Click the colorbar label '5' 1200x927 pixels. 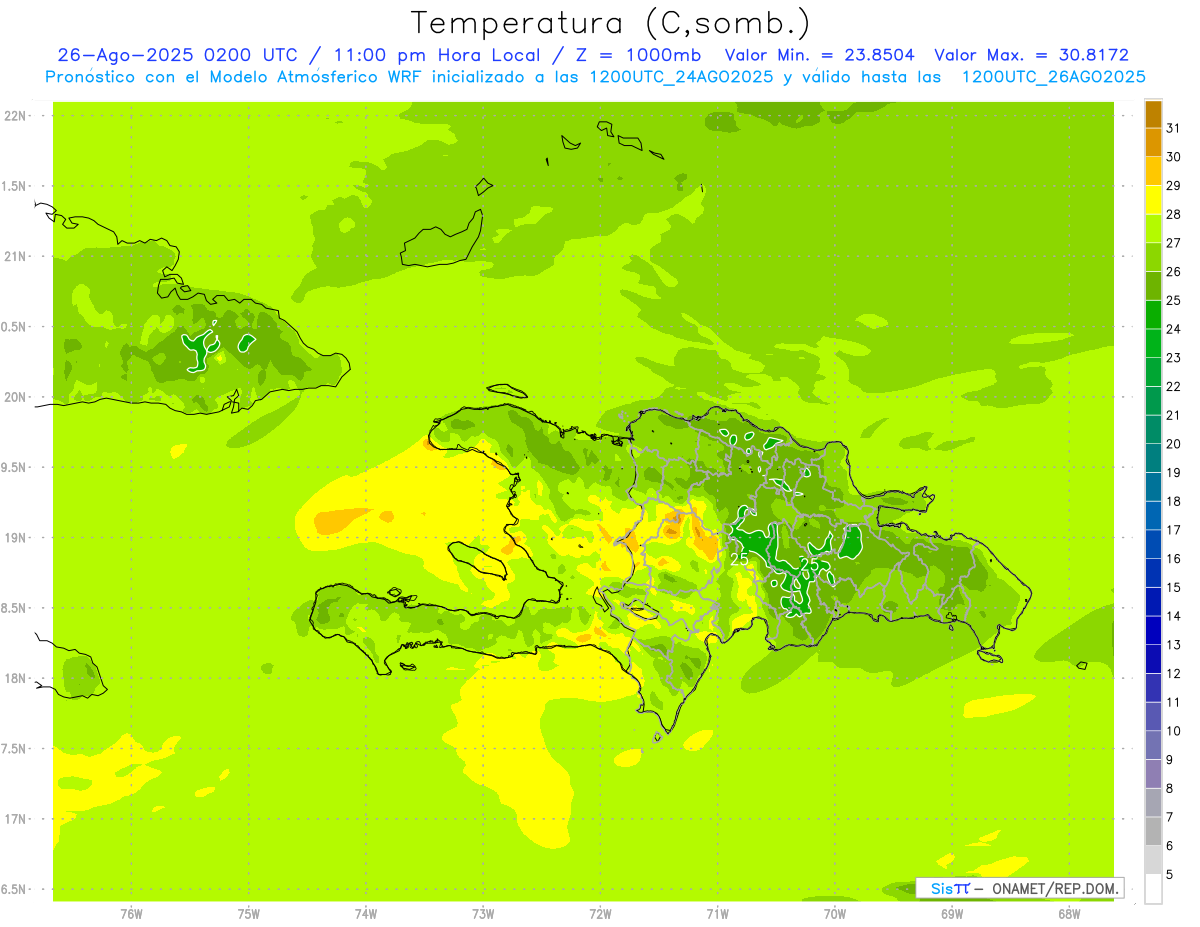click(x=1170, y=874)
